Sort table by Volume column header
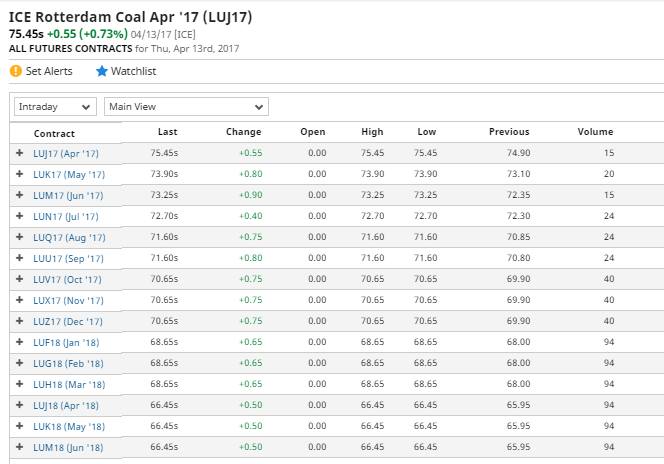 click(x=595, y=132)
